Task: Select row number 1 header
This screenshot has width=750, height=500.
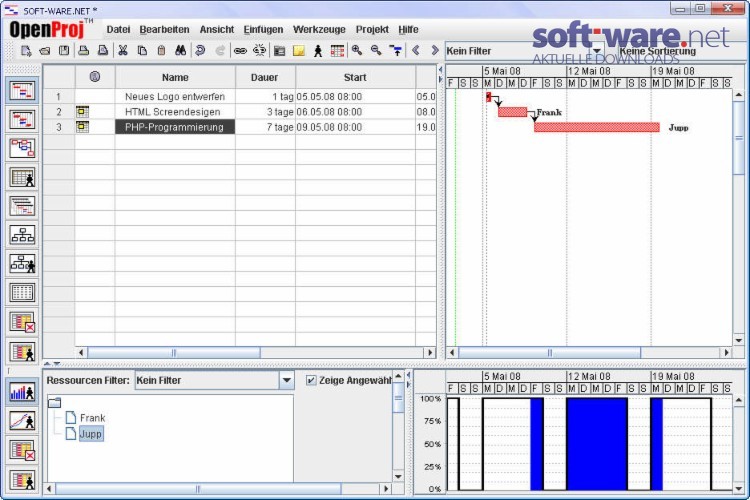Action: tap(59, 97)
